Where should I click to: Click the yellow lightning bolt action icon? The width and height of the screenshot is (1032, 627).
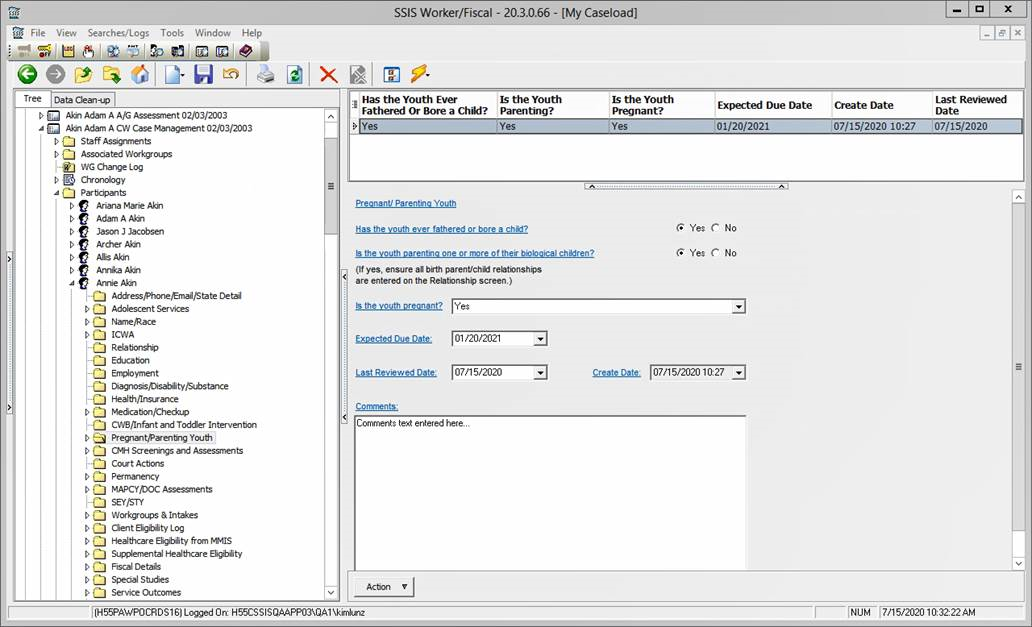(419, 74)
